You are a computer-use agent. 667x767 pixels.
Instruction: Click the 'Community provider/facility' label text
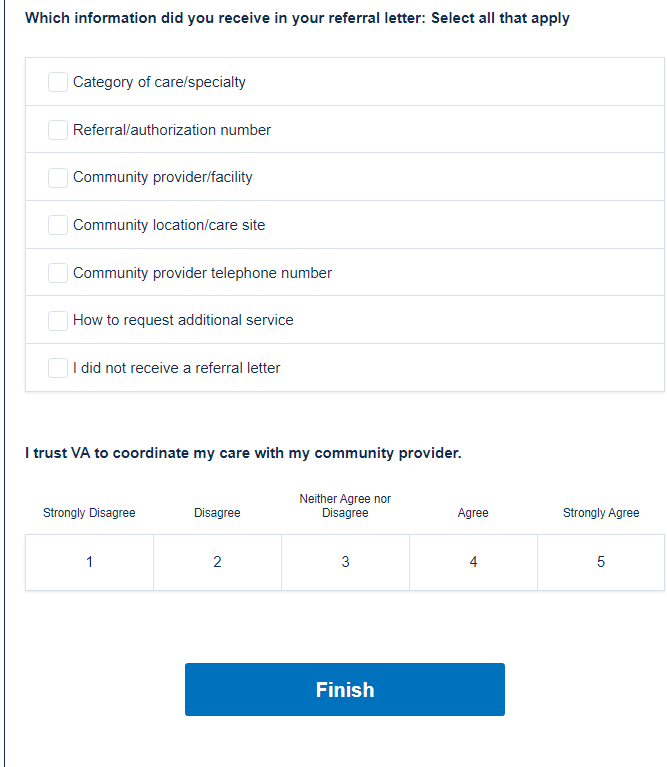(163, 177)
